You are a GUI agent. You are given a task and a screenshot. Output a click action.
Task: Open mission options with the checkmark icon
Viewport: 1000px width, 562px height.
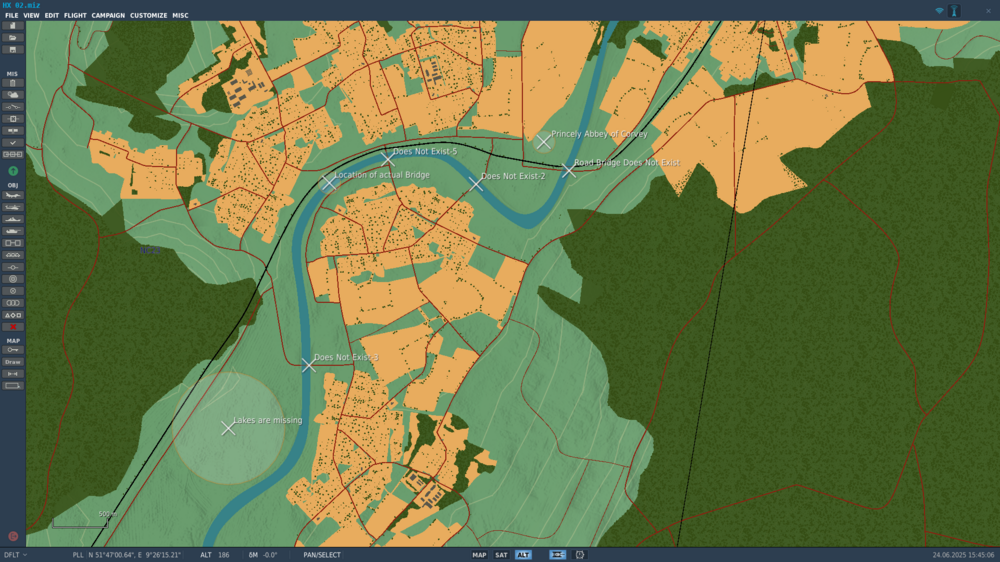pos(13,143)
